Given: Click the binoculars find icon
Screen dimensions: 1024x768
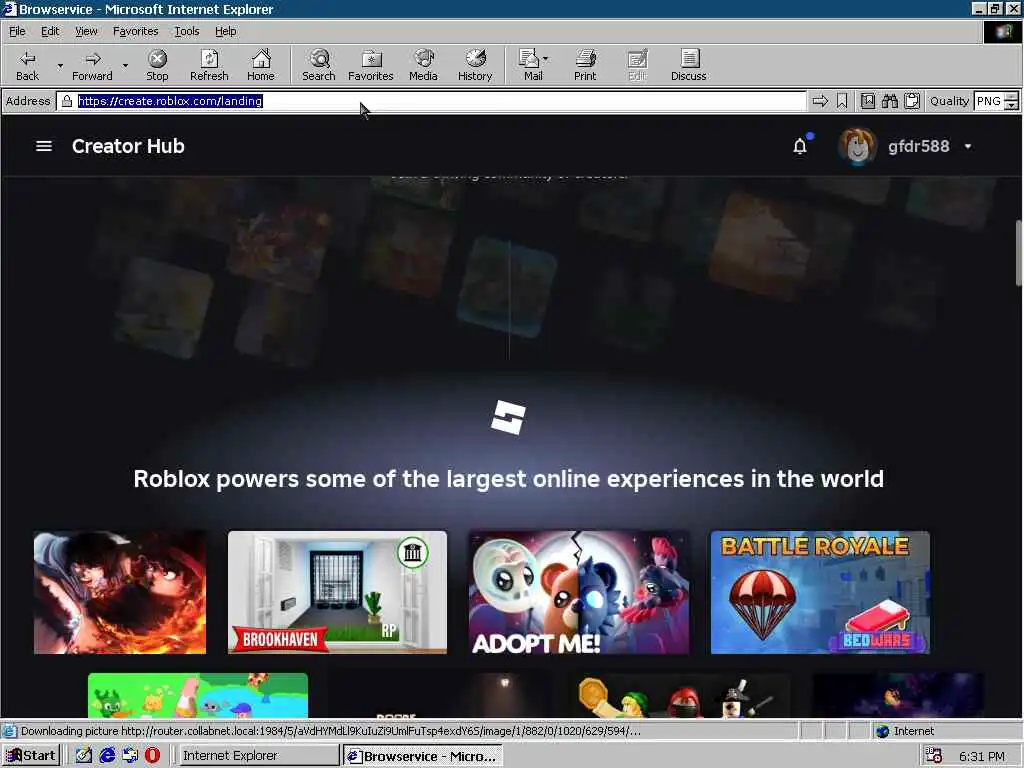Looking at the screenshot, I should [x=889, y=101].
